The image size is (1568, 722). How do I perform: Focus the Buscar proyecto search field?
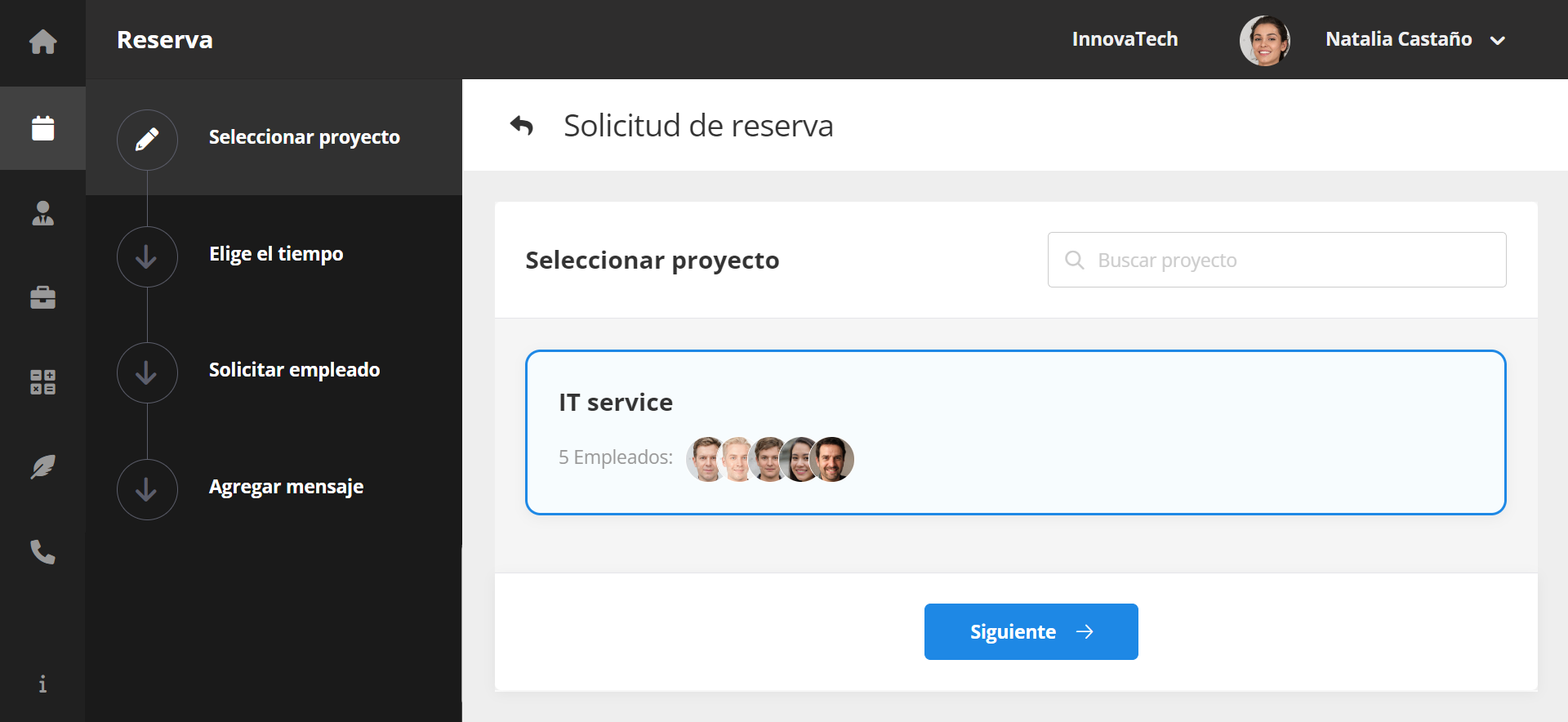(x=1290, y=260)
